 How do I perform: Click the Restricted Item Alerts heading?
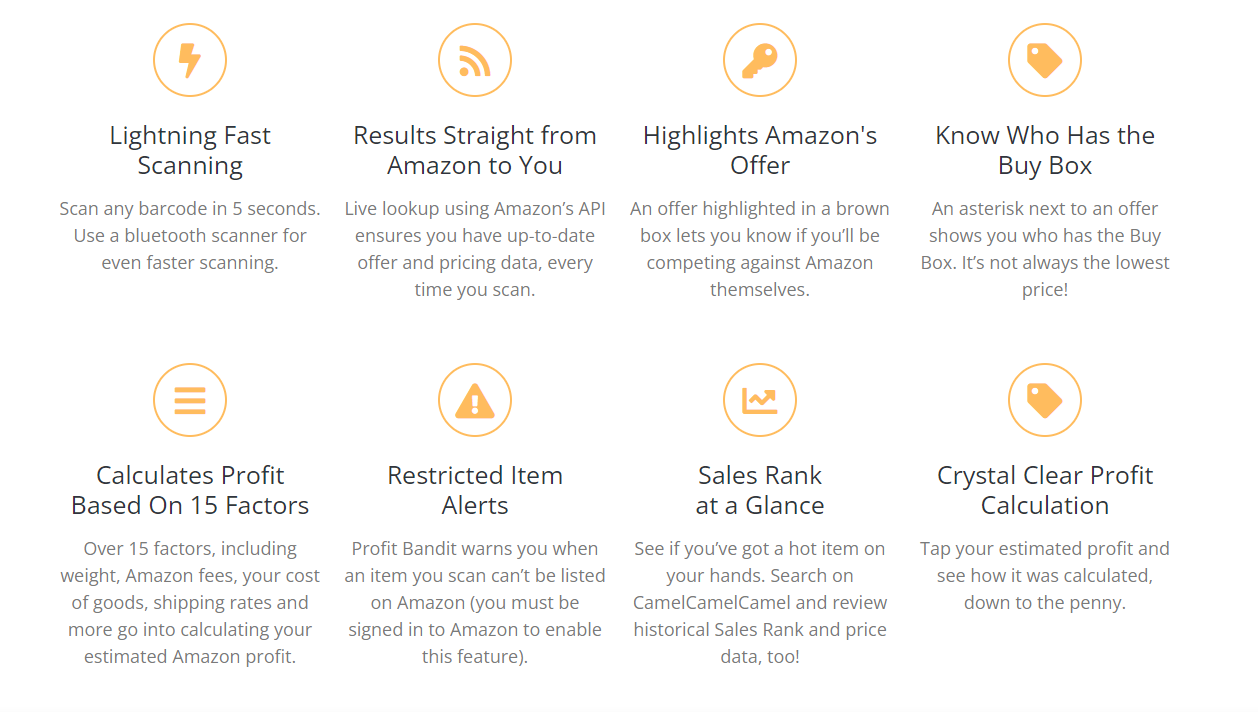475,490
